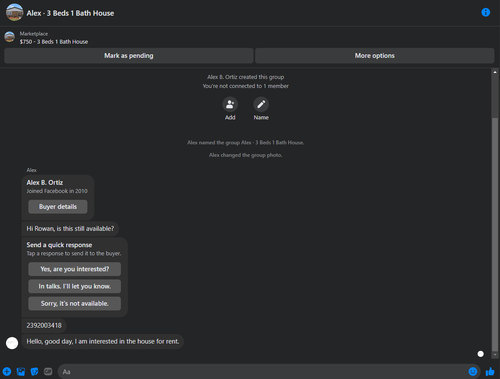Open the GIF picker icon

48,371
